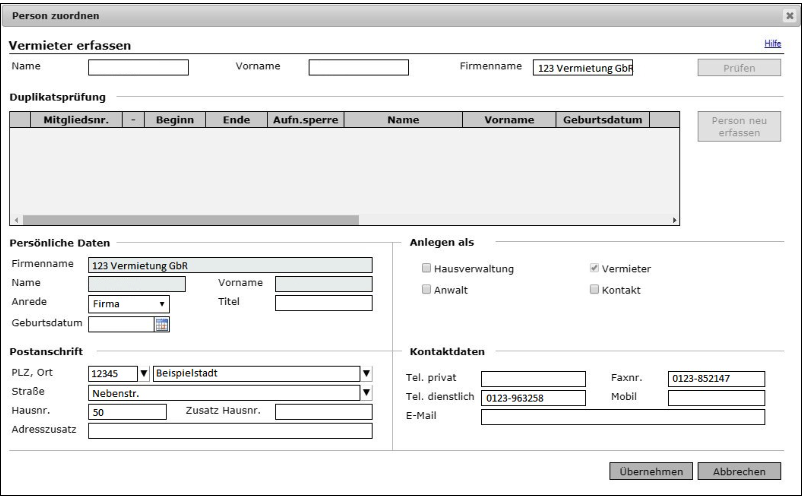805x499 pixels.
Task: Focus the Tel. privat field
Action: tap(533, 379)
